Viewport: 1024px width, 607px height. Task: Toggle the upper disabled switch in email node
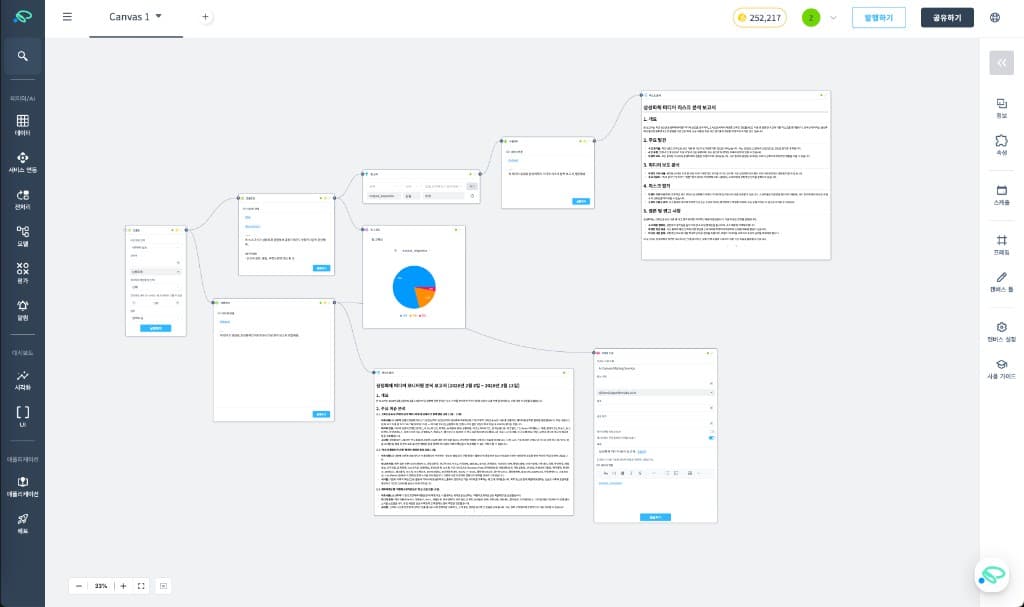point(712,430)
